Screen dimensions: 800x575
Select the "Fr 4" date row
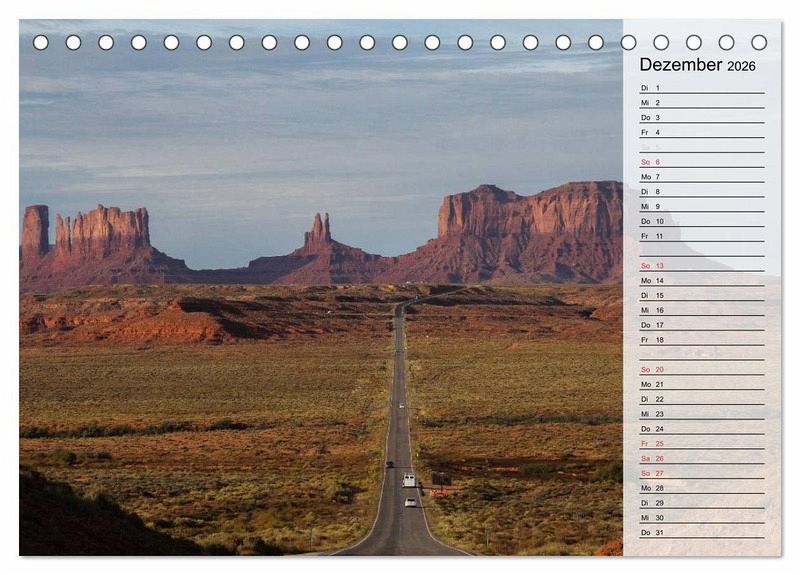point(702,132)
